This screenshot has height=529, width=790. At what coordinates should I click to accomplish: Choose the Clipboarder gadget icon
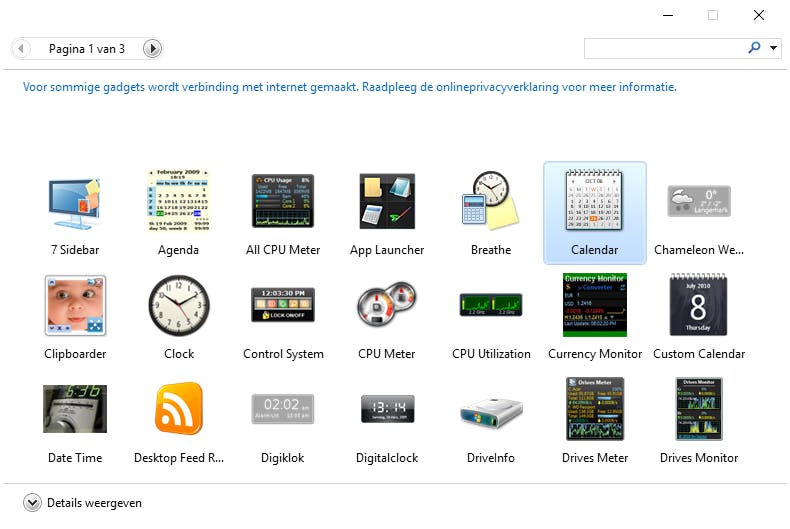pyautogui.click(x=75, y=305)
